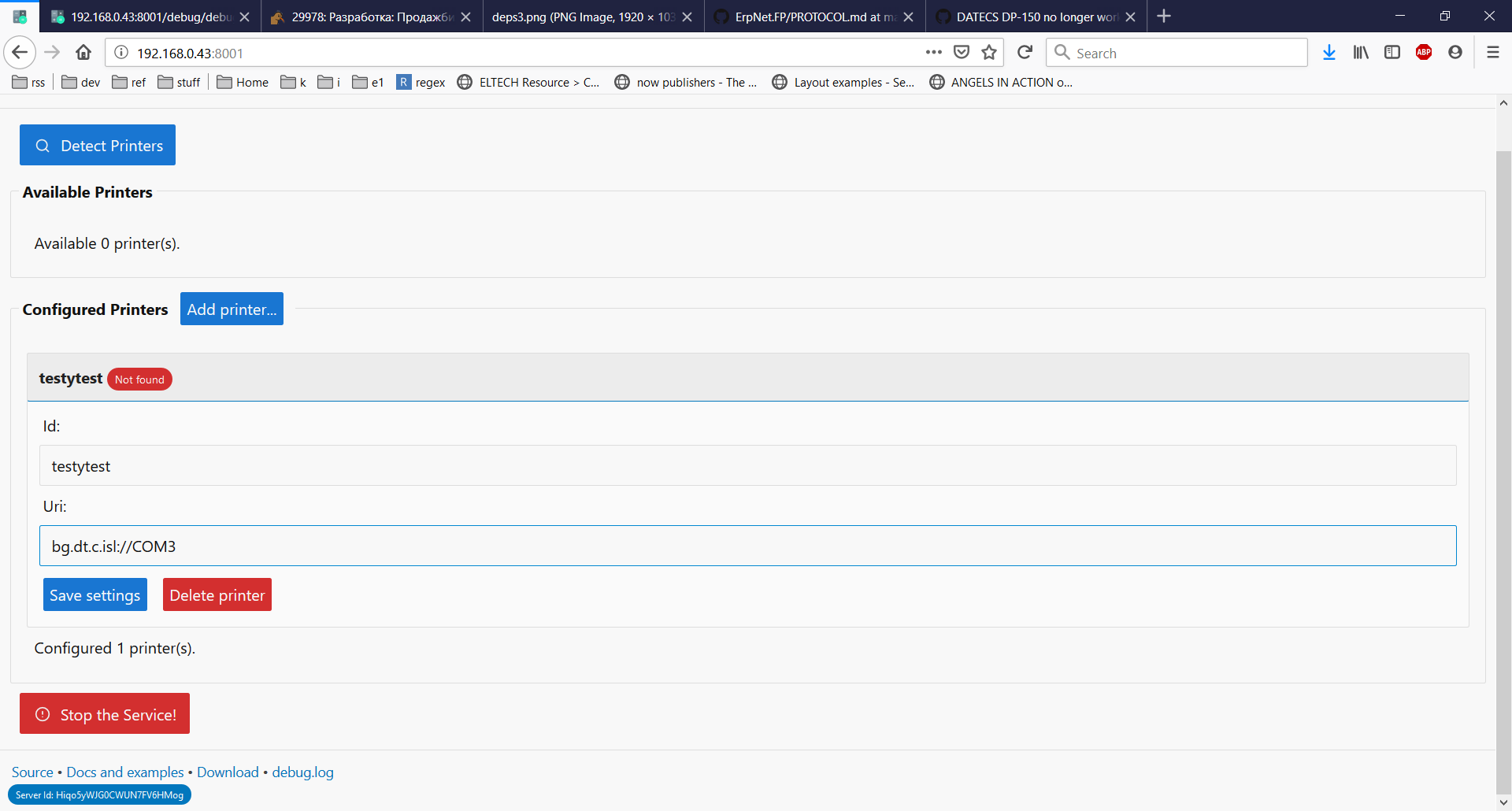Click the Stop the Service button
The image size is (1512, 811).
(x=104, y=713)
